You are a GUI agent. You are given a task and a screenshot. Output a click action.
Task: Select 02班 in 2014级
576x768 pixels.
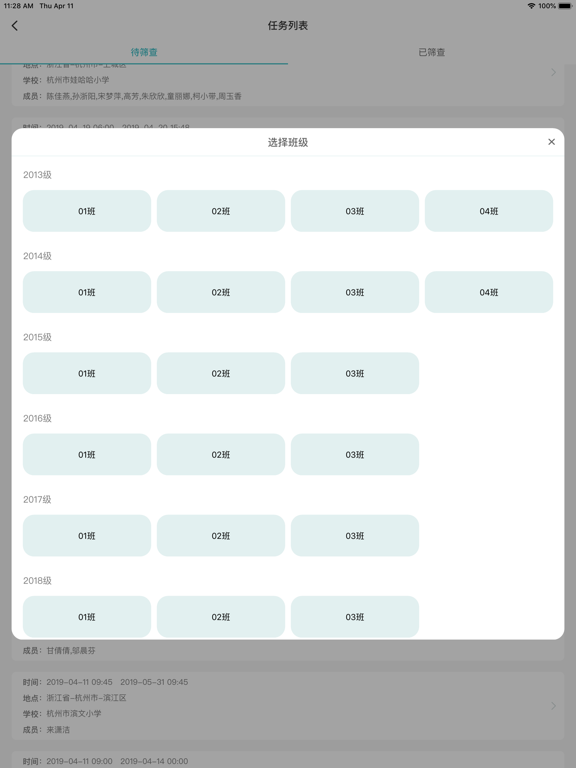[x=221, y=292]
